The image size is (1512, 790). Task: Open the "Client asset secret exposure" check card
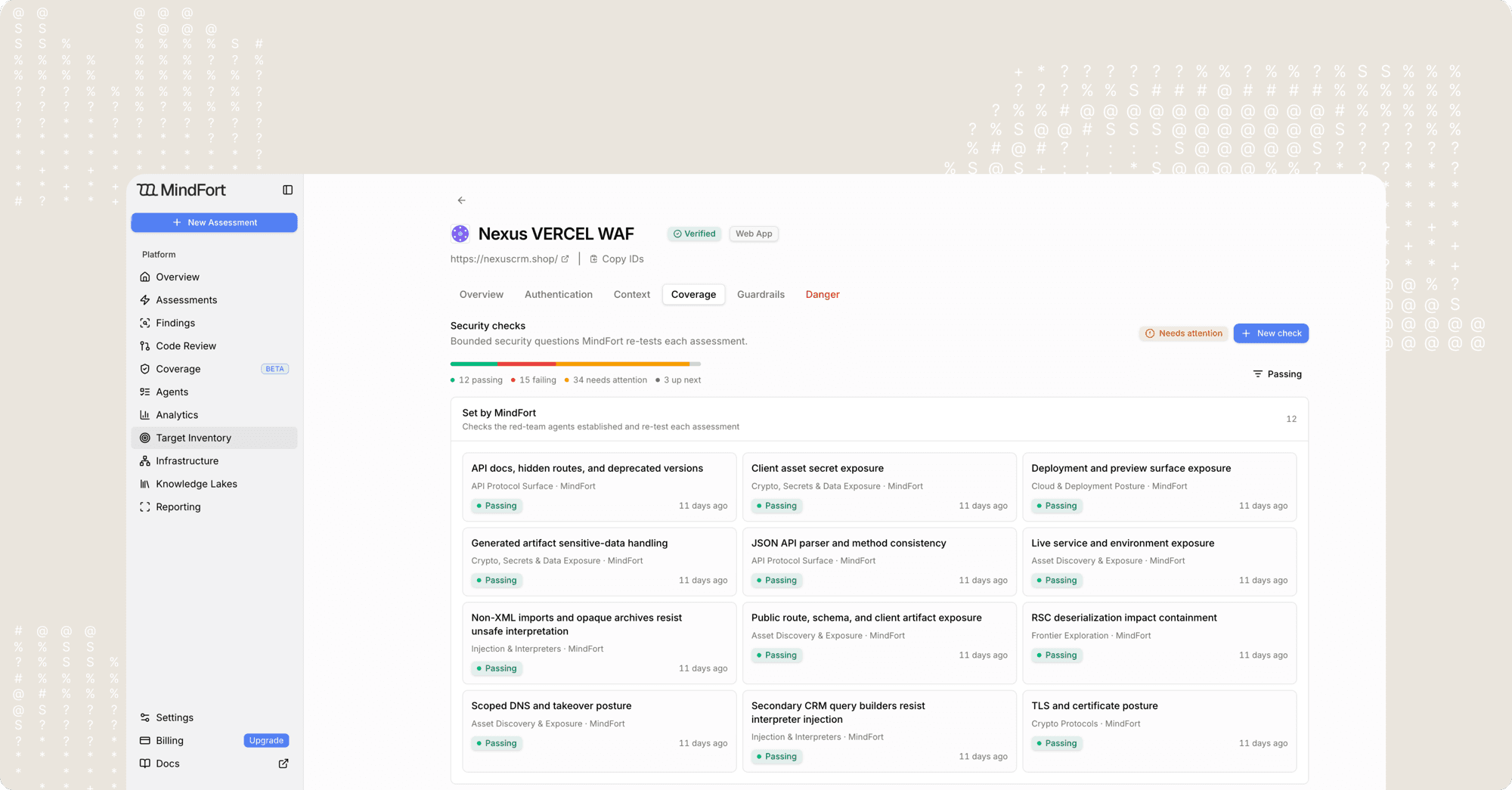click(879, 487)
